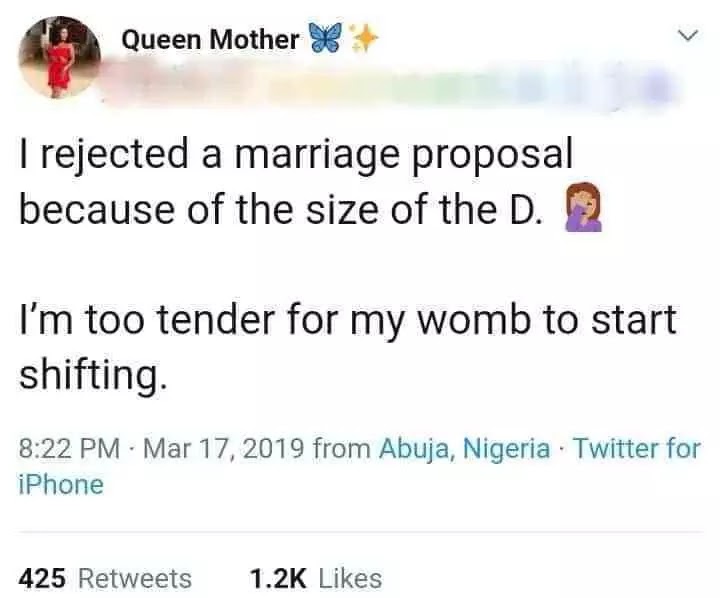This screenshot has height=598, width=720.
Task: Click the blue butterfly emoji icon
Action: coord(324,39)
